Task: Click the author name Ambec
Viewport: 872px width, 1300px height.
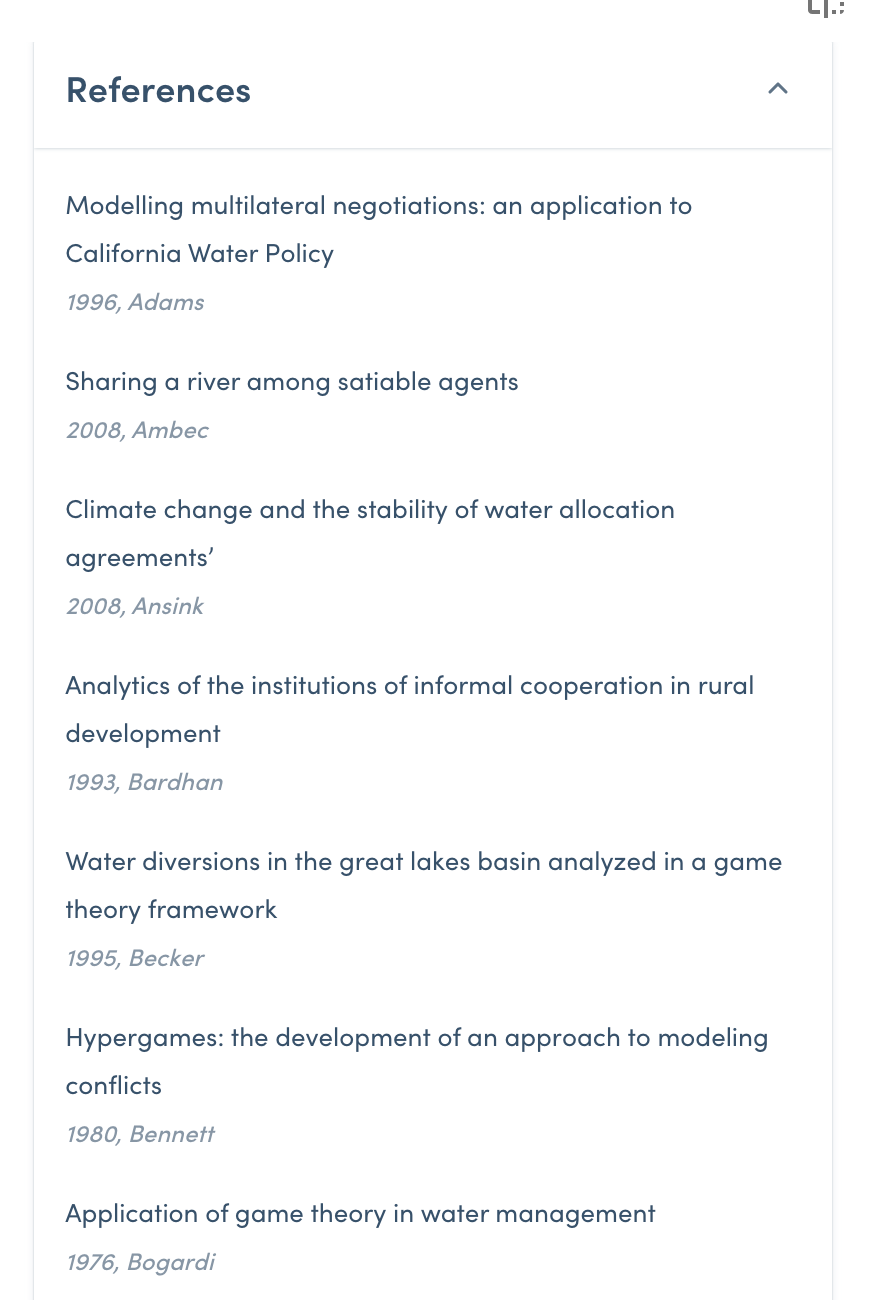Action: tap(170, 430)
